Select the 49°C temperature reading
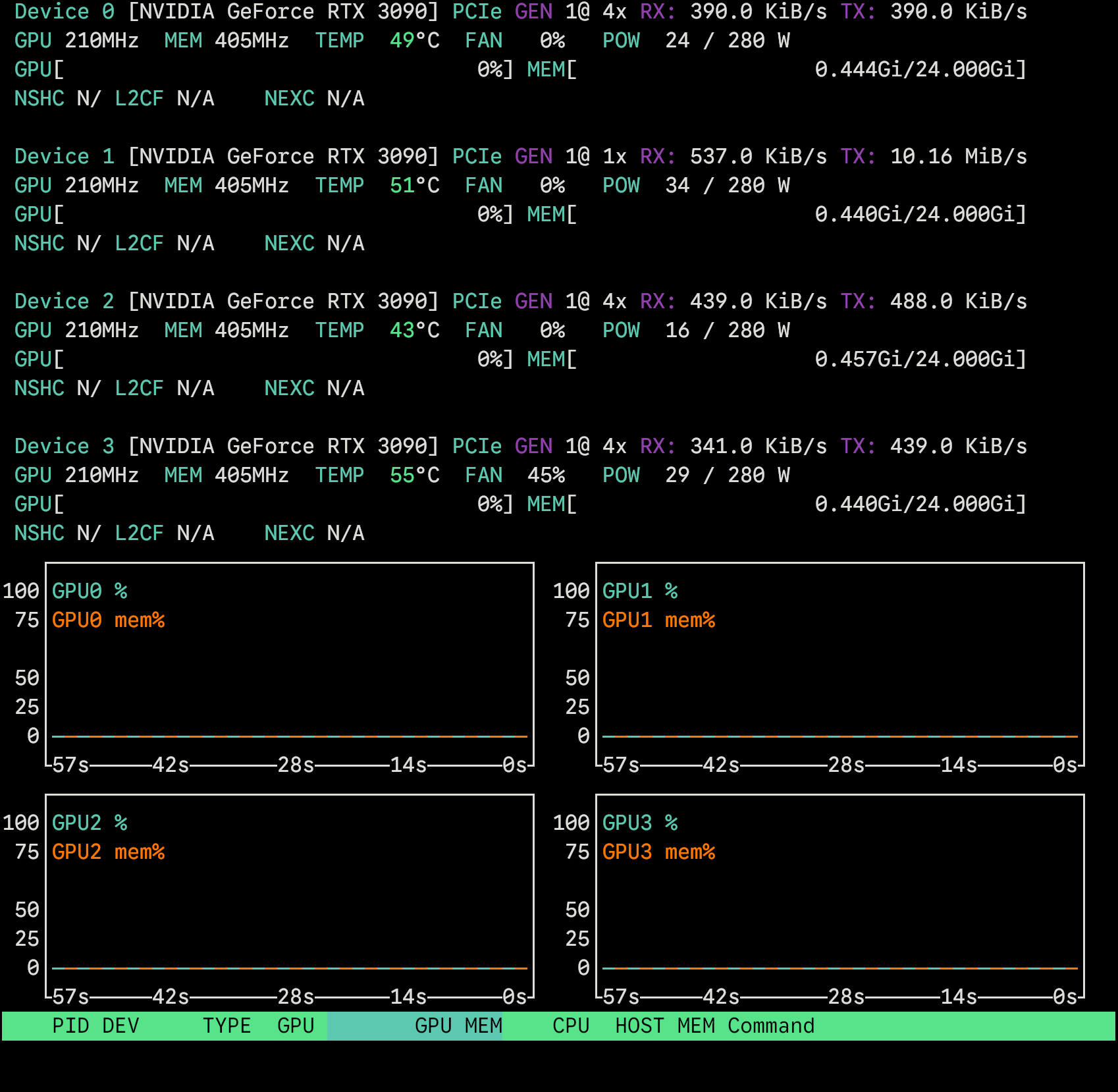The height and width of the screenshot is (1092, 1118). click(414, 40)
